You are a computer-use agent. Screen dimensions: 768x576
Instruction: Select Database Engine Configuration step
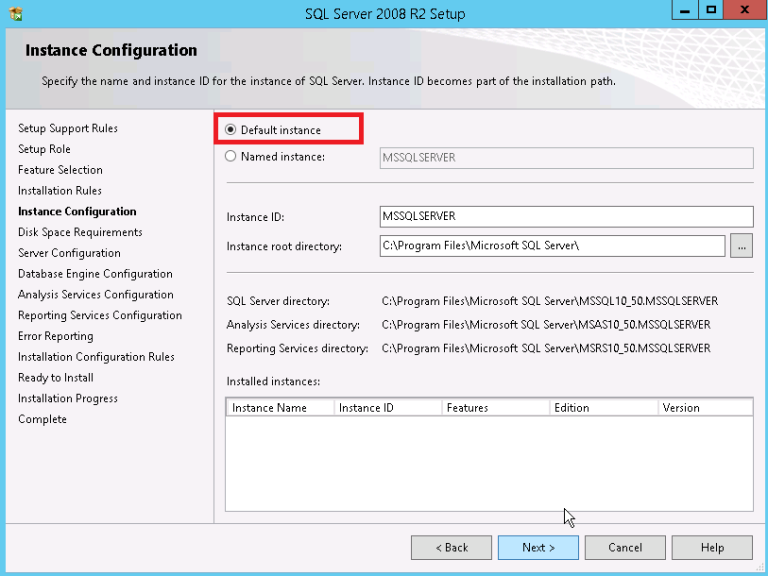(x=96, y=274)
